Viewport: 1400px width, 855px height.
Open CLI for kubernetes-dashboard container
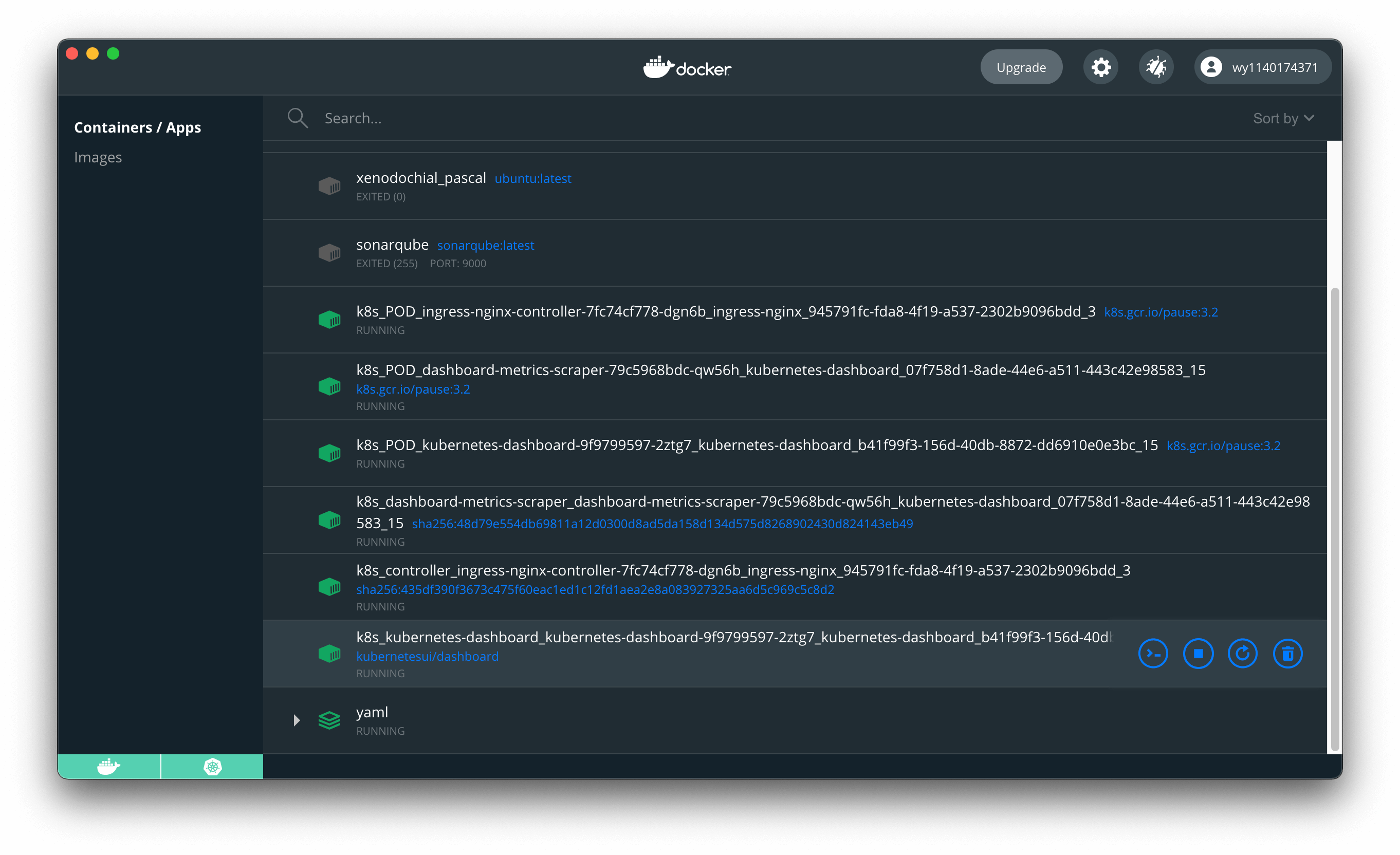pos(1153,653)
